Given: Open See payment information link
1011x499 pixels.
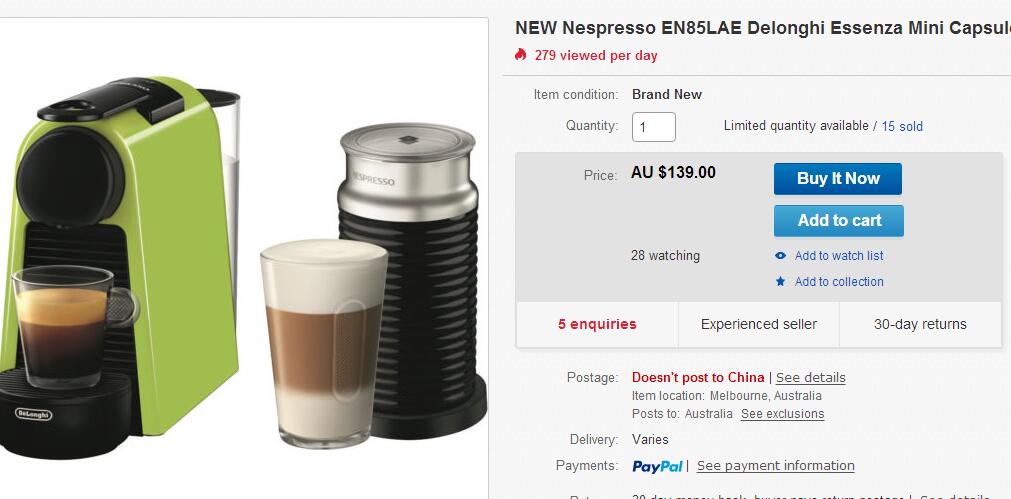Looking at the screenshot, I should click(776, 465).
